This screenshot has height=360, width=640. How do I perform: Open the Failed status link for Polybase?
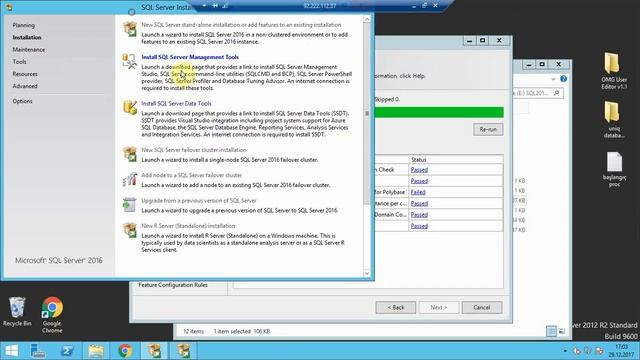pyautogui.click(x=418, y=192)
